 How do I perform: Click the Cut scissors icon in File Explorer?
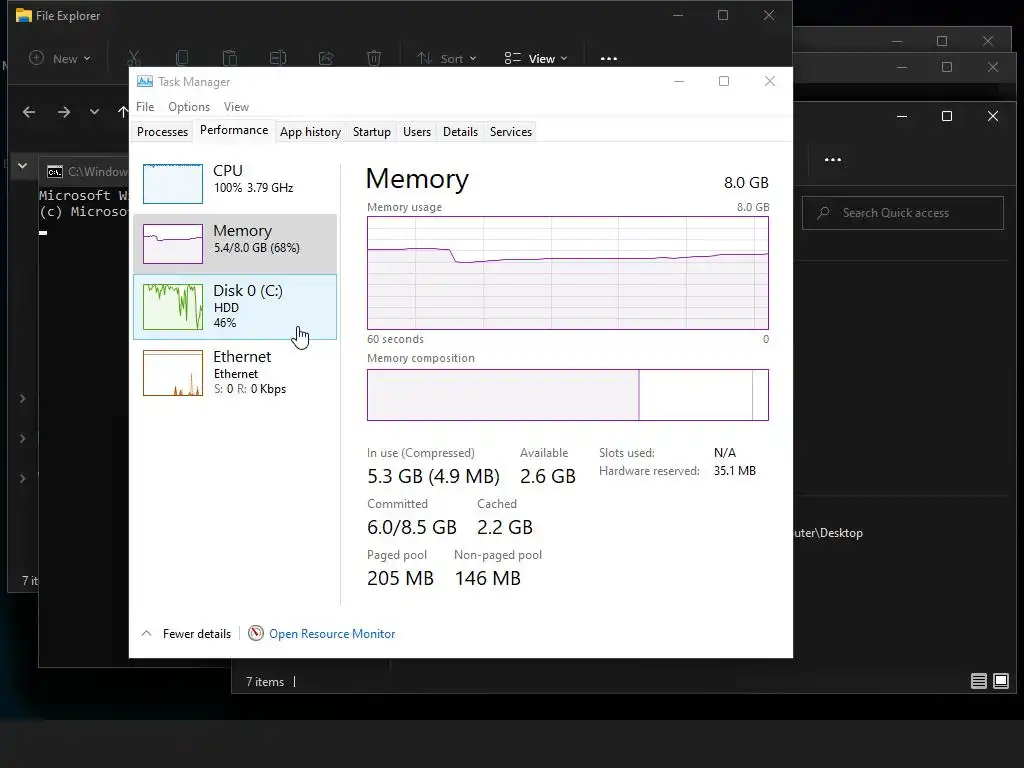(x=134, y=58)
